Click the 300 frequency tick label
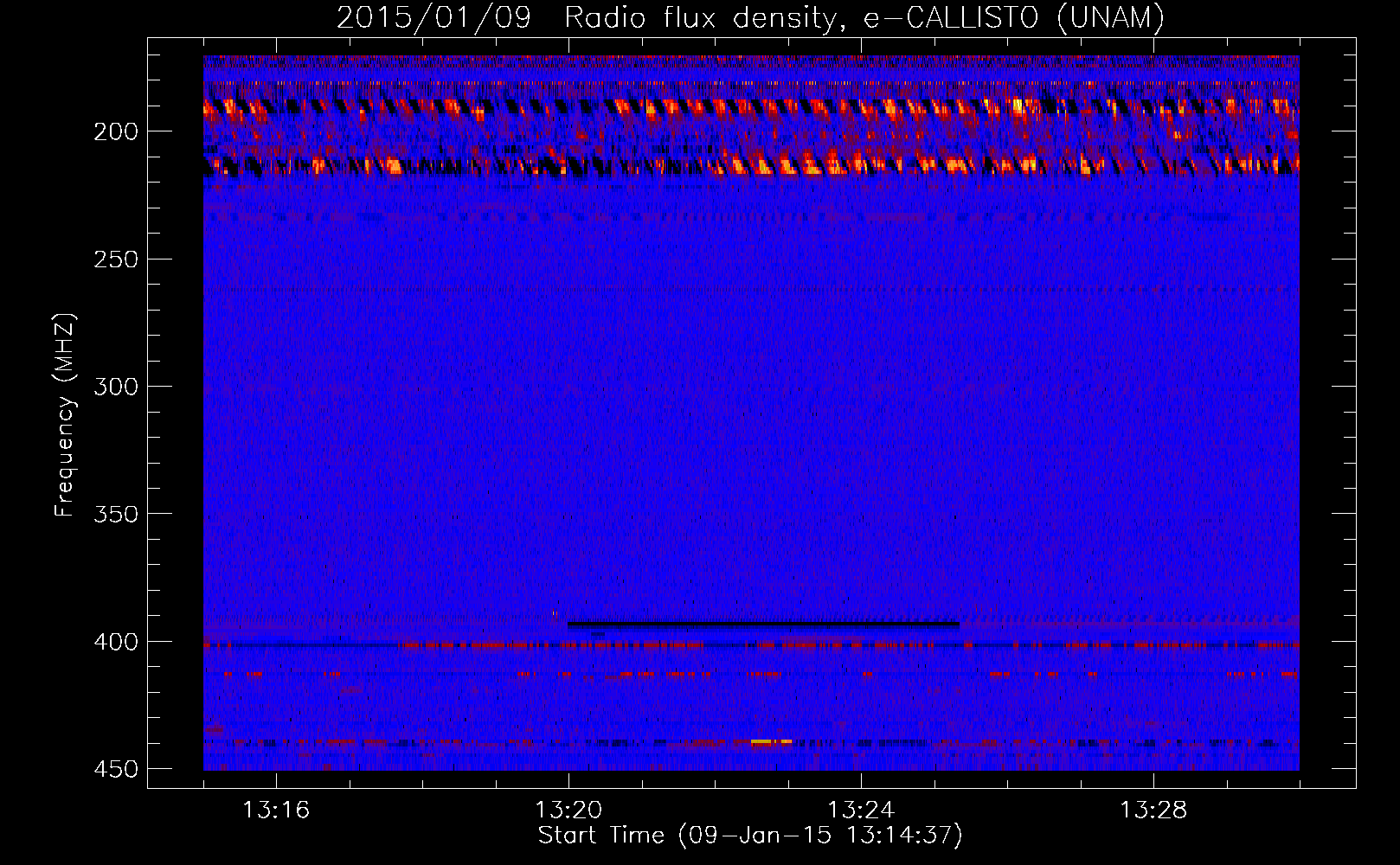The height and width of the screenshot is (865, 1400). click(x=116, y=387)
